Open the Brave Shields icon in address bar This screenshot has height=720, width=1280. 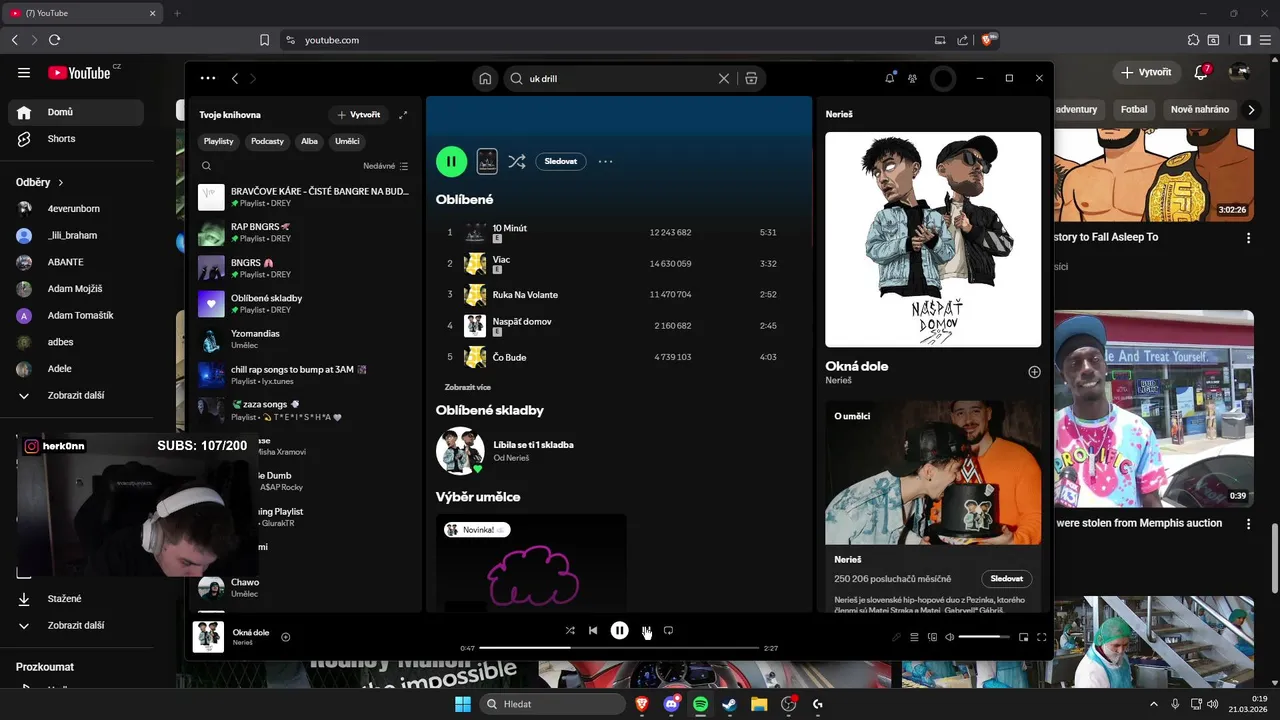click(988, 40)
